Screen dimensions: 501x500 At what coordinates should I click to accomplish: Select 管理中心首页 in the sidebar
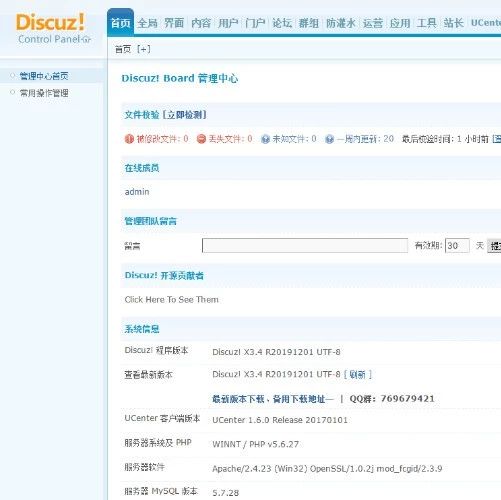click(44, 76)
